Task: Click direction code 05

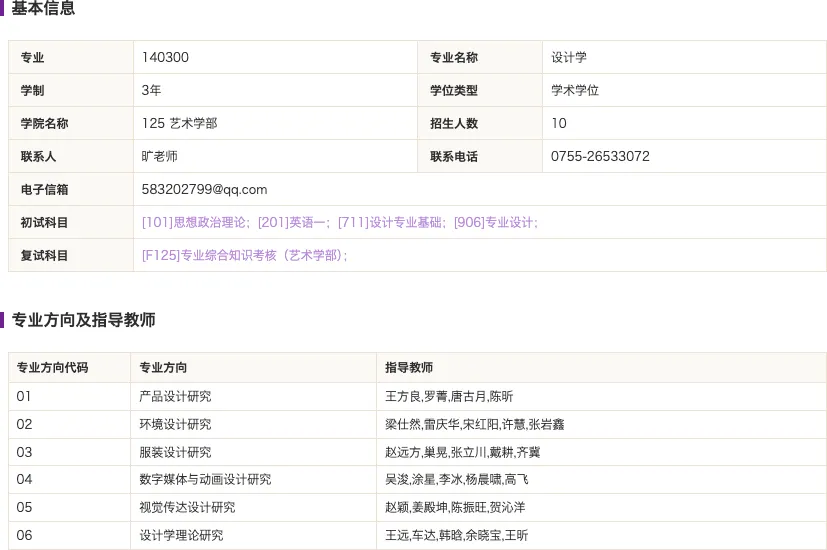Action: pyautogui.click(x=24, y=507)
